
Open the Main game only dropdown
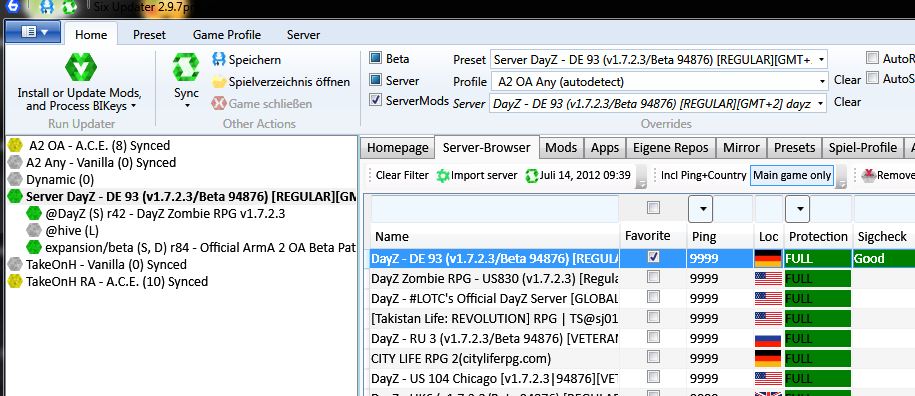pyautogui.click(x=840, y=176)
